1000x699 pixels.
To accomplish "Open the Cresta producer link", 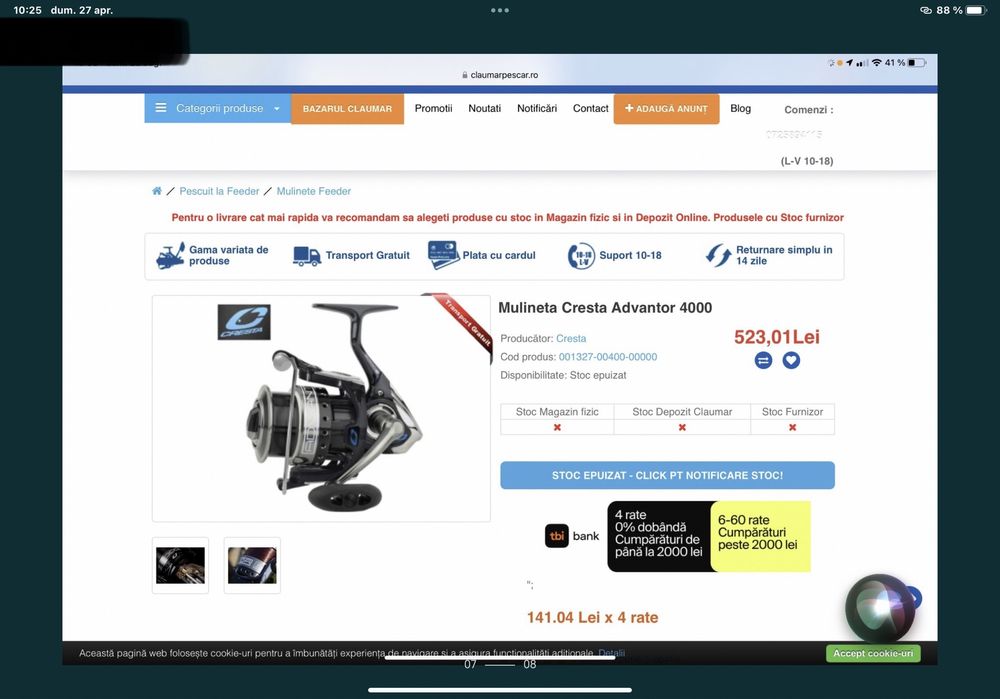I will (x=571, y=339).
